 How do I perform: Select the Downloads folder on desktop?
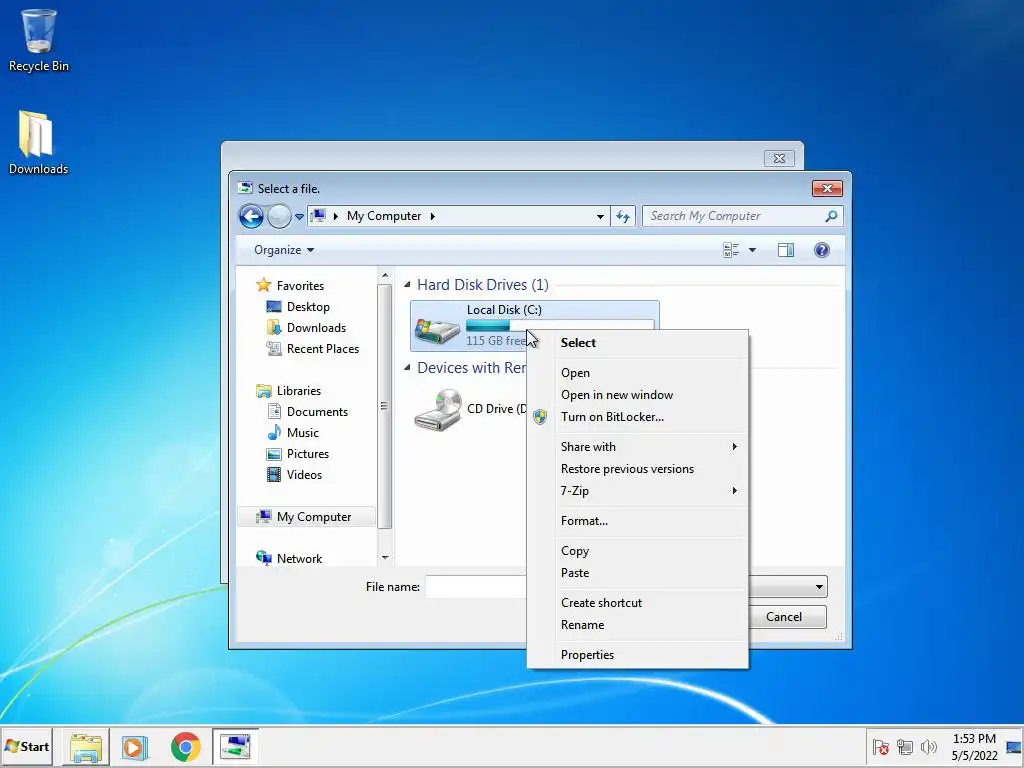[38, 143]
